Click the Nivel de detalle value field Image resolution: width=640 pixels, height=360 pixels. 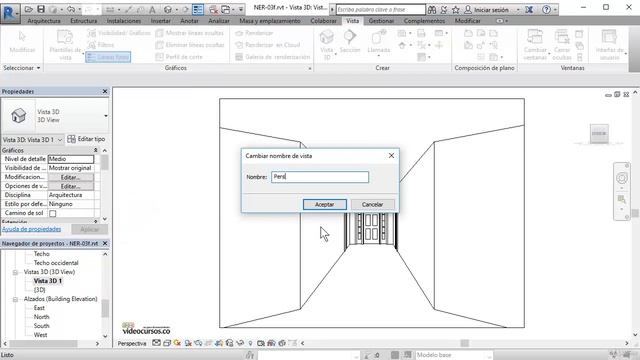pos(71,159)
